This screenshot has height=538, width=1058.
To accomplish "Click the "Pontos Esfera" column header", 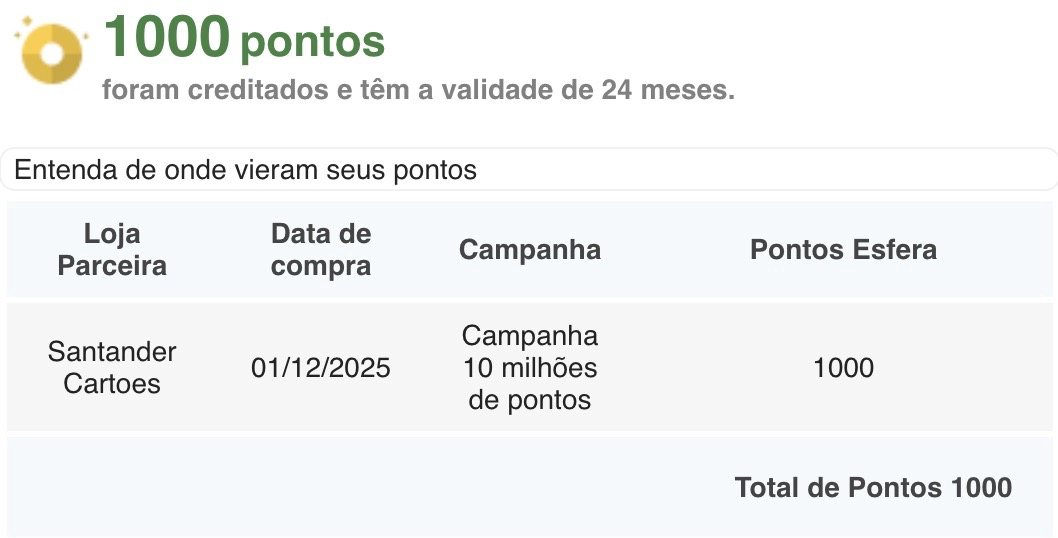I will [x=843, y=250].
